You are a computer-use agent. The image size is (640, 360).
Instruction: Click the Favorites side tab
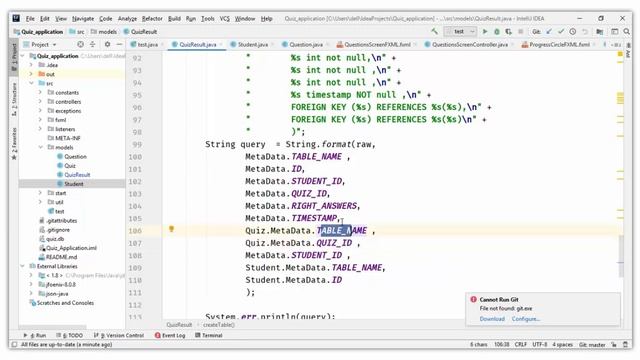14,144
